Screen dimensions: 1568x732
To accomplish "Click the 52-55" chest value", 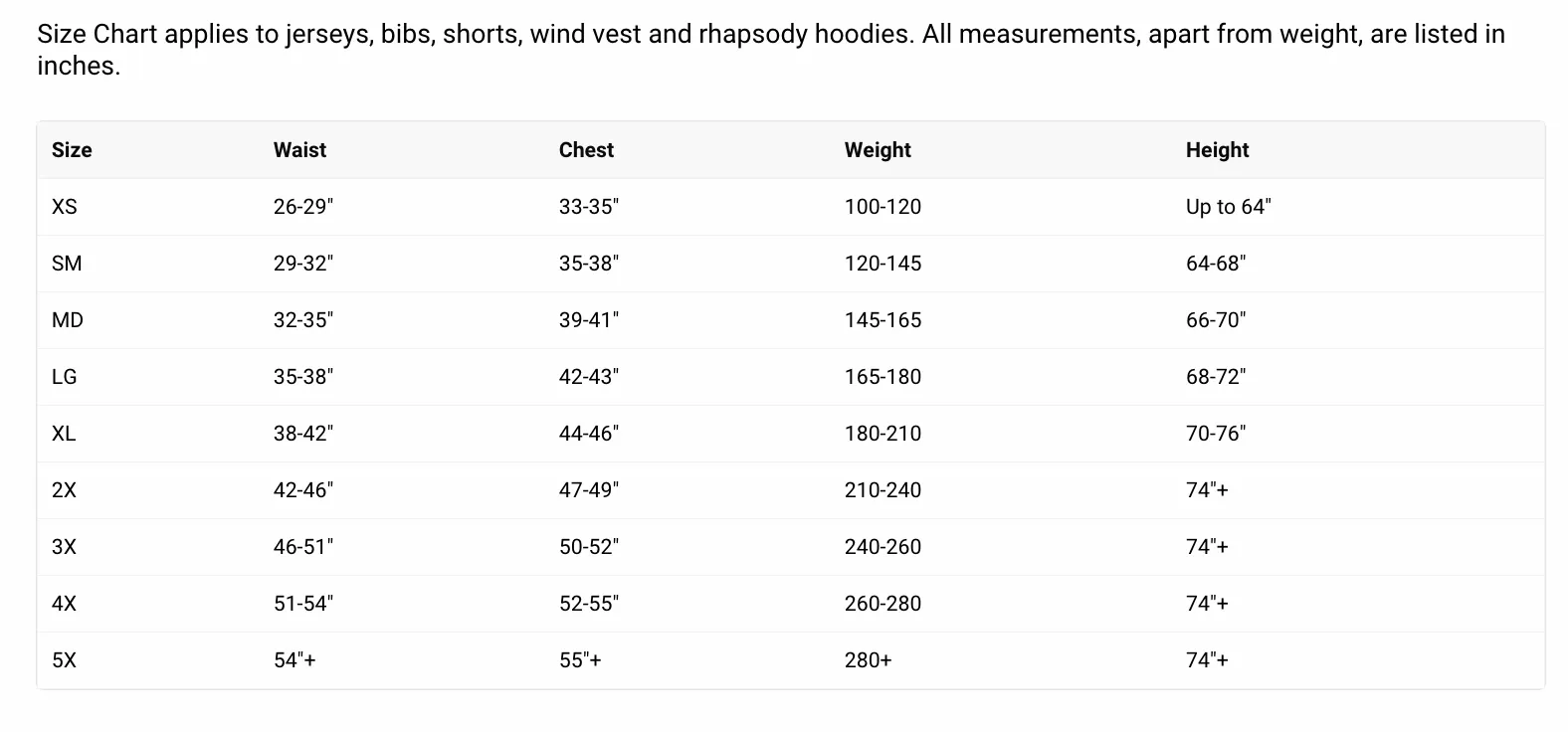I will point(589,604).
